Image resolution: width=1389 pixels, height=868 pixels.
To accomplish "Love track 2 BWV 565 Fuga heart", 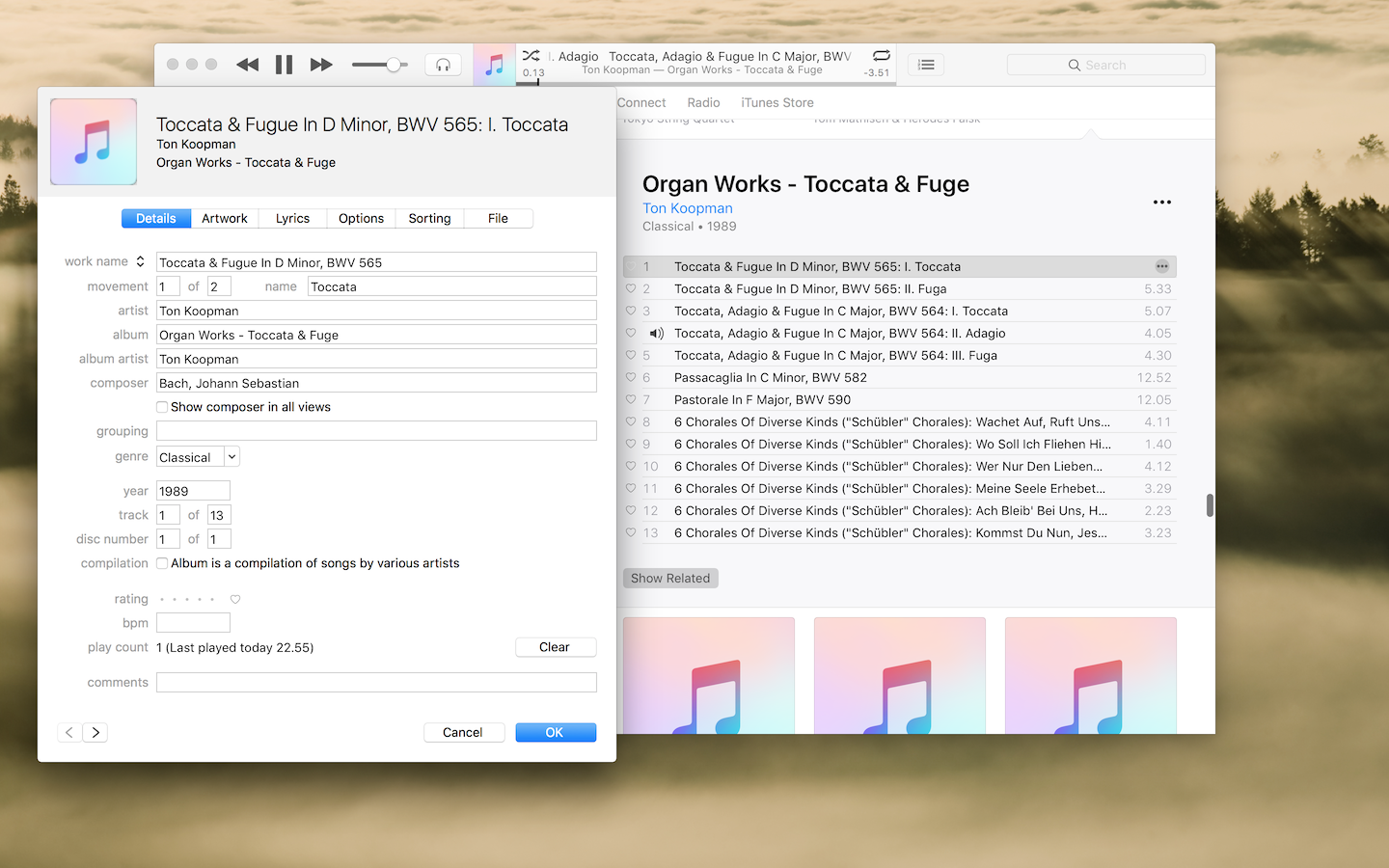I will [631, 288].
